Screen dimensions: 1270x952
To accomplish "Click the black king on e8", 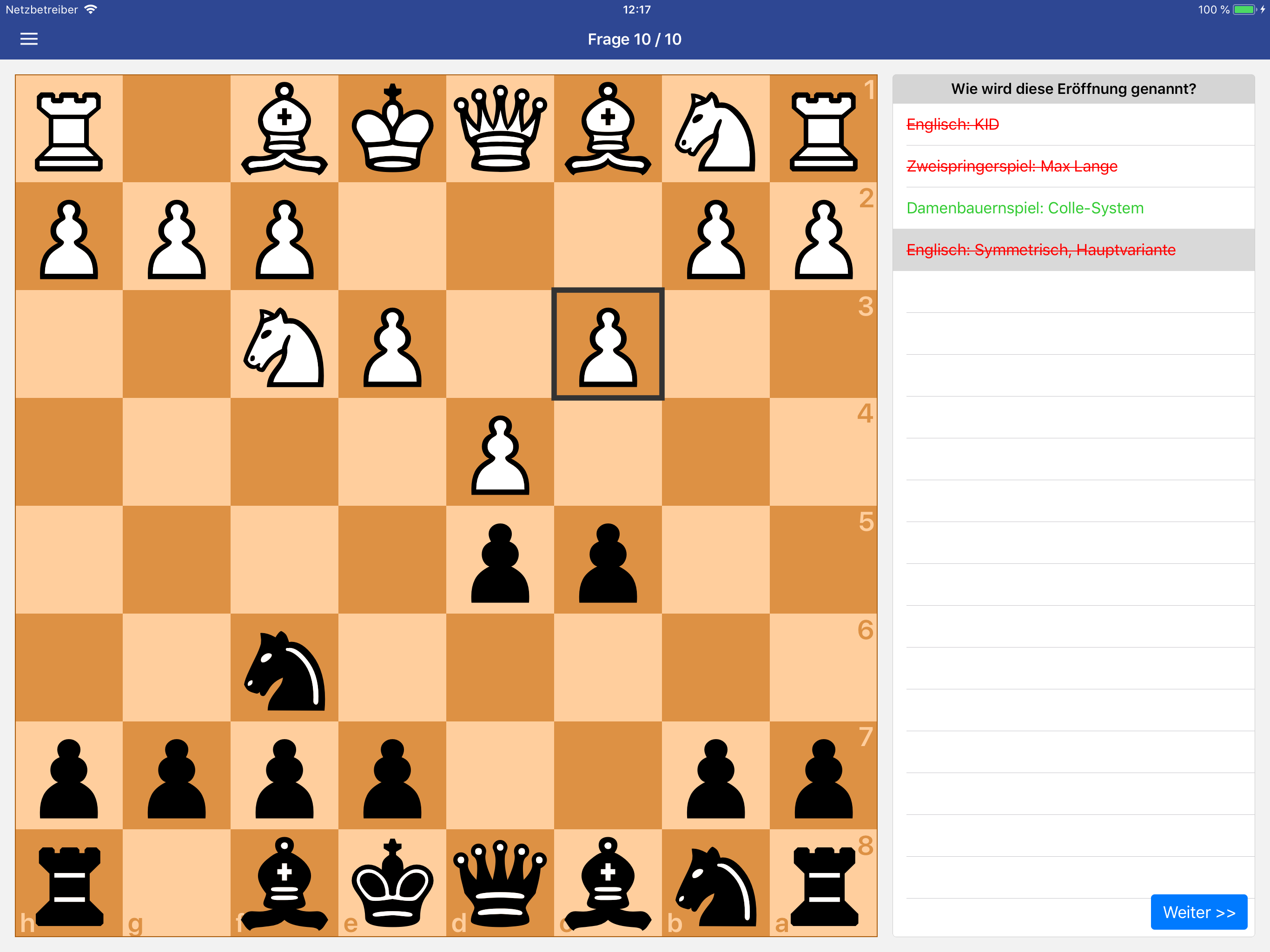I will [392, 883].
